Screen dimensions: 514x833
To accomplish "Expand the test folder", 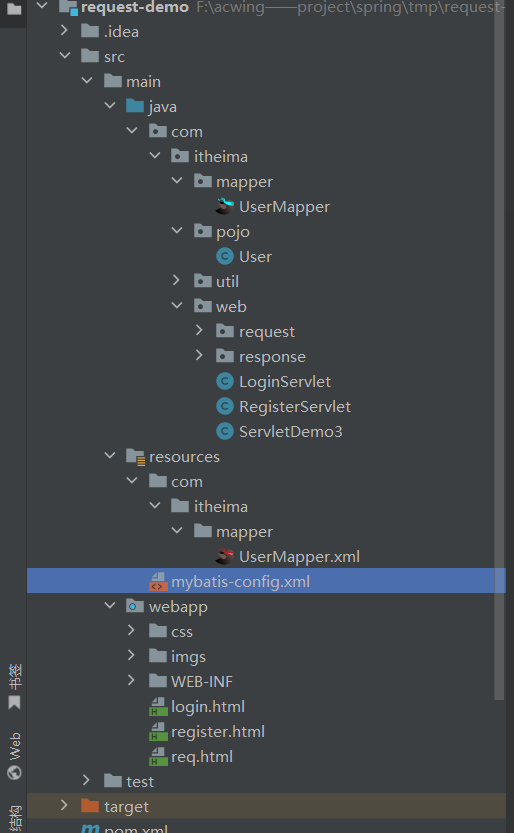I will pos(87,780).
